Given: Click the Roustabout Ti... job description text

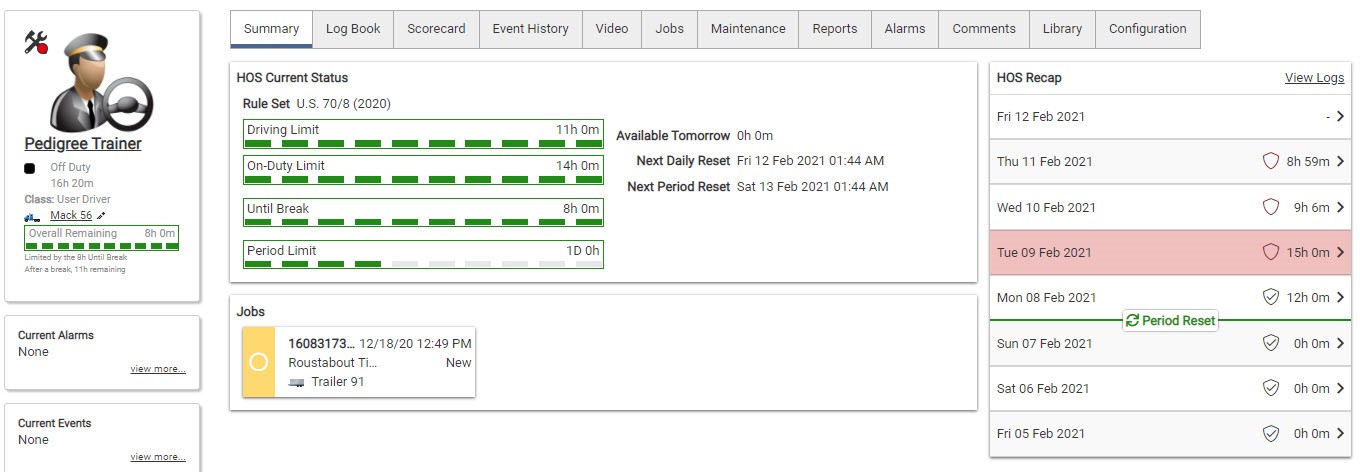Looking at the screenshot, I should 333,363.
